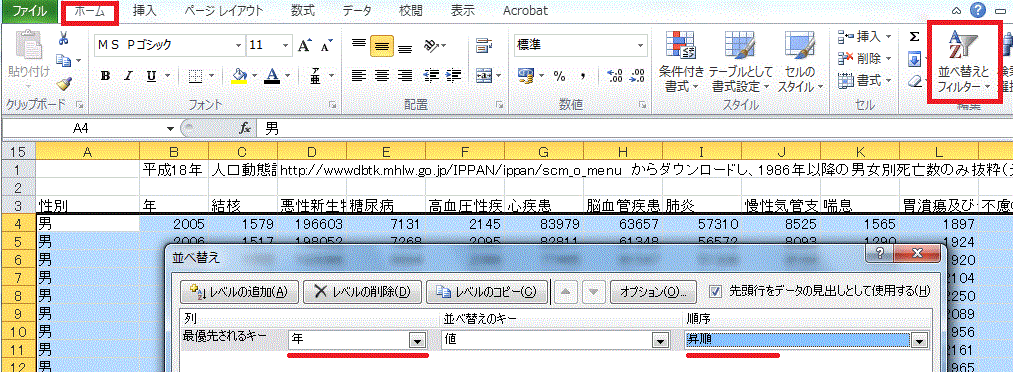Toggle Bold formatting
1013x372 pixels.
click(106, 76)
